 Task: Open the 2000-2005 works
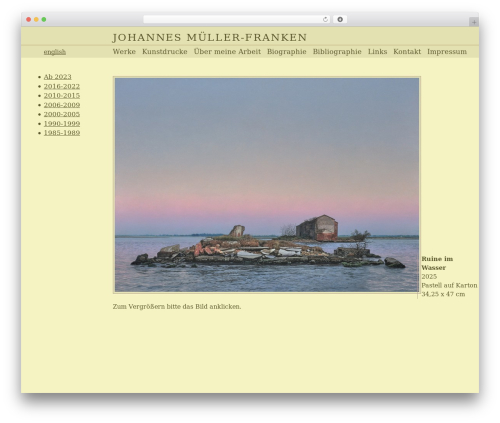tap(62, 114)
